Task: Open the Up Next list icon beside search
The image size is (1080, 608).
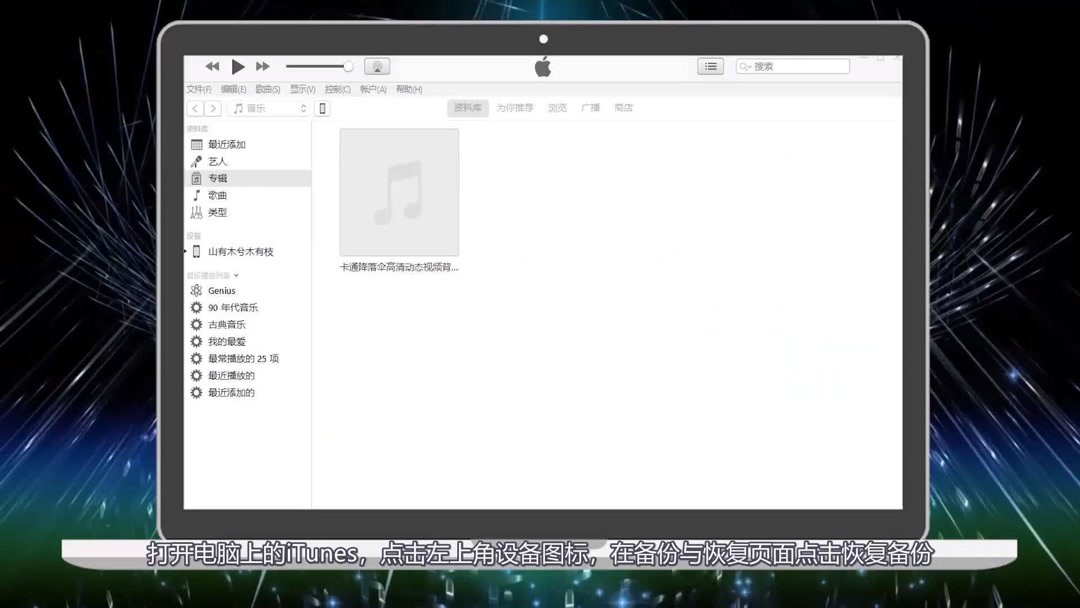Action: tap(711, 66)
